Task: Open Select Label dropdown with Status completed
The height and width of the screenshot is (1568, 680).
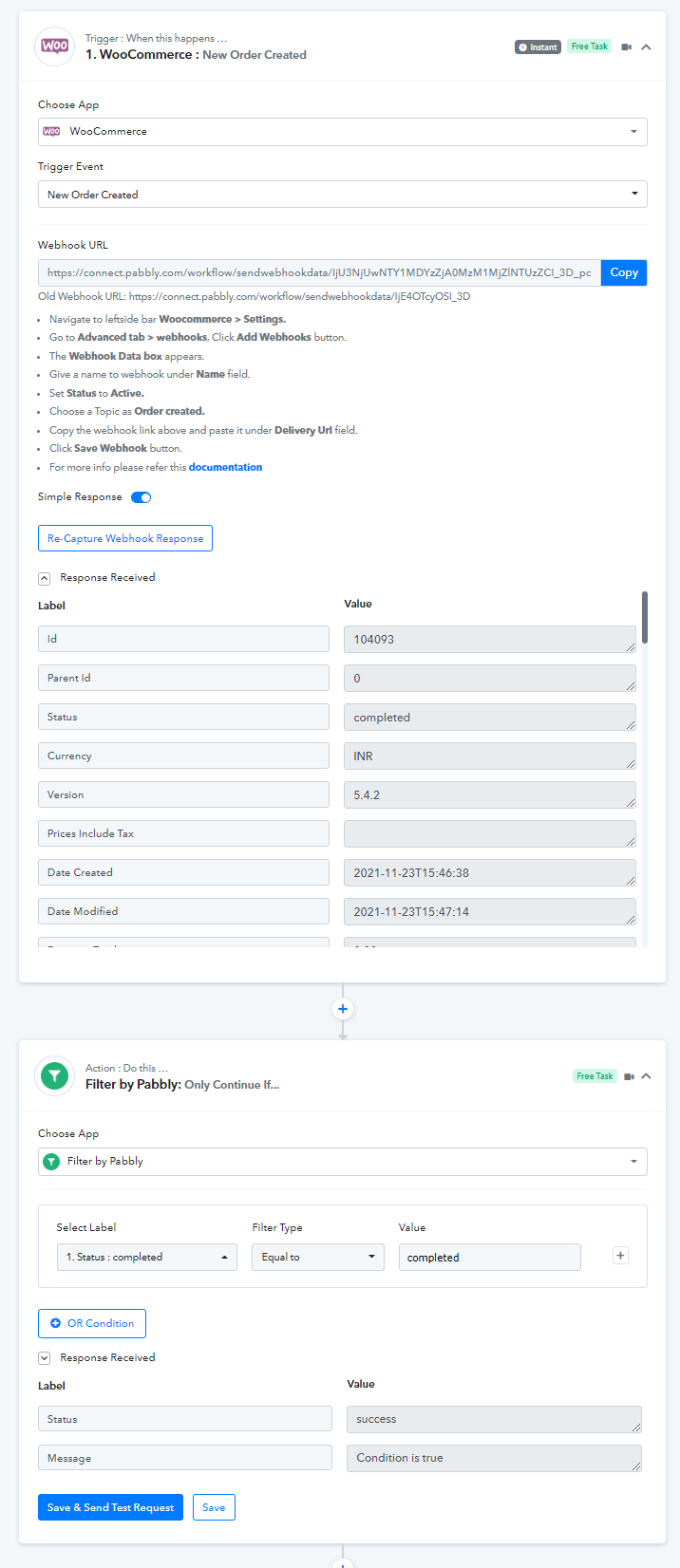Action: [x=147, y=1257]
